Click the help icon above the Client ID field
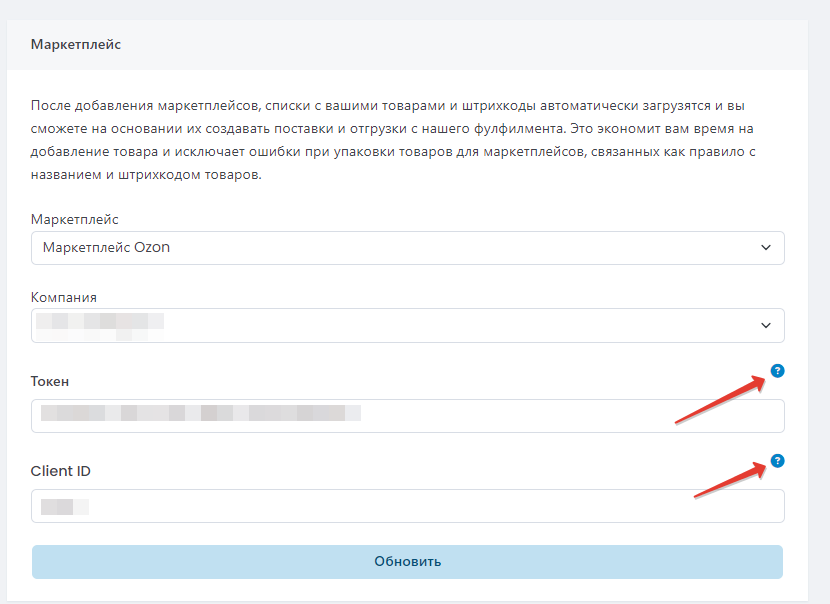This screenshot has width=830, height=604. [778, 461]
